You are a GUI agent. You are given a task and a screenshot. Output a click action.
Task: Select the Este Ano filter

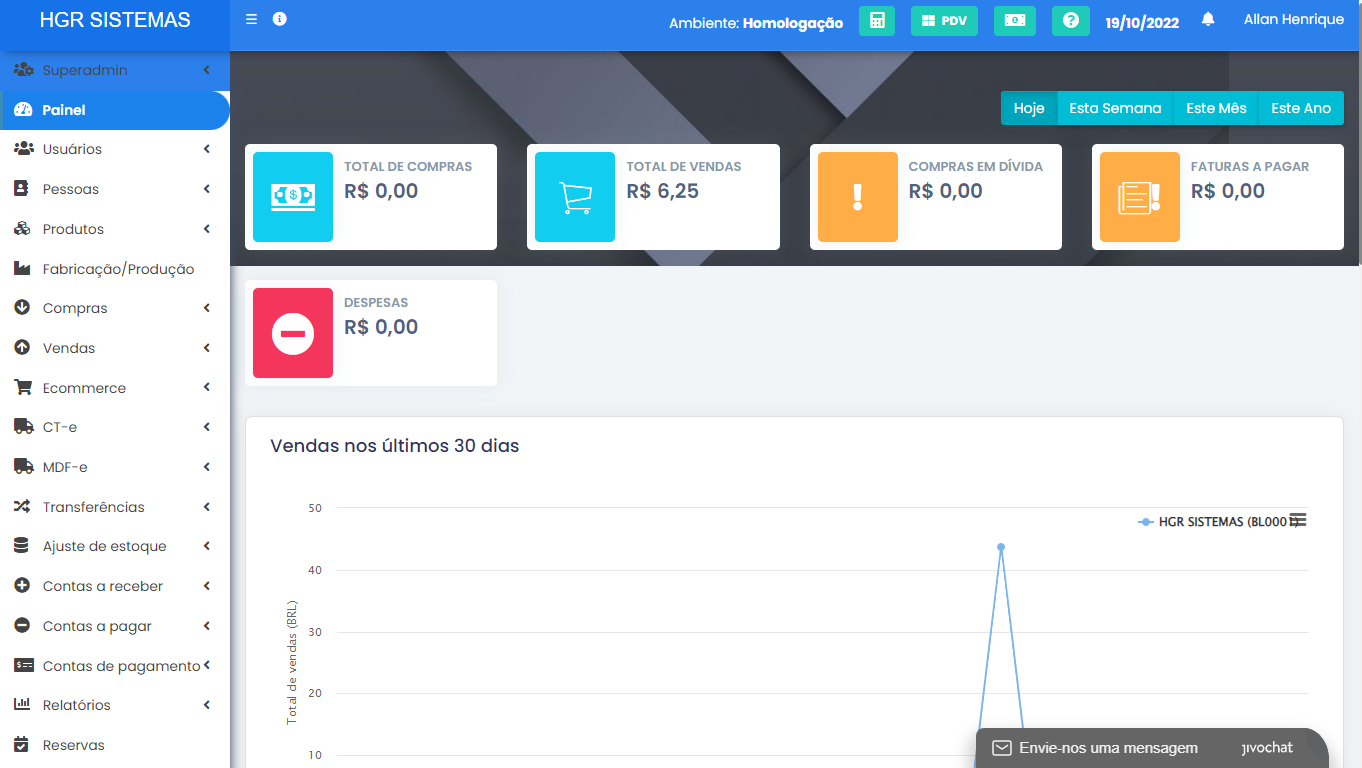coord(1301,108)
